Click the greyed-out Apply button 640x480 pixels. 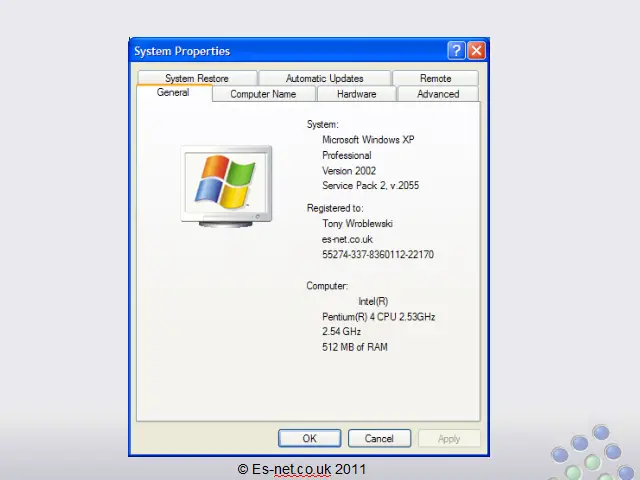point(449,439)
